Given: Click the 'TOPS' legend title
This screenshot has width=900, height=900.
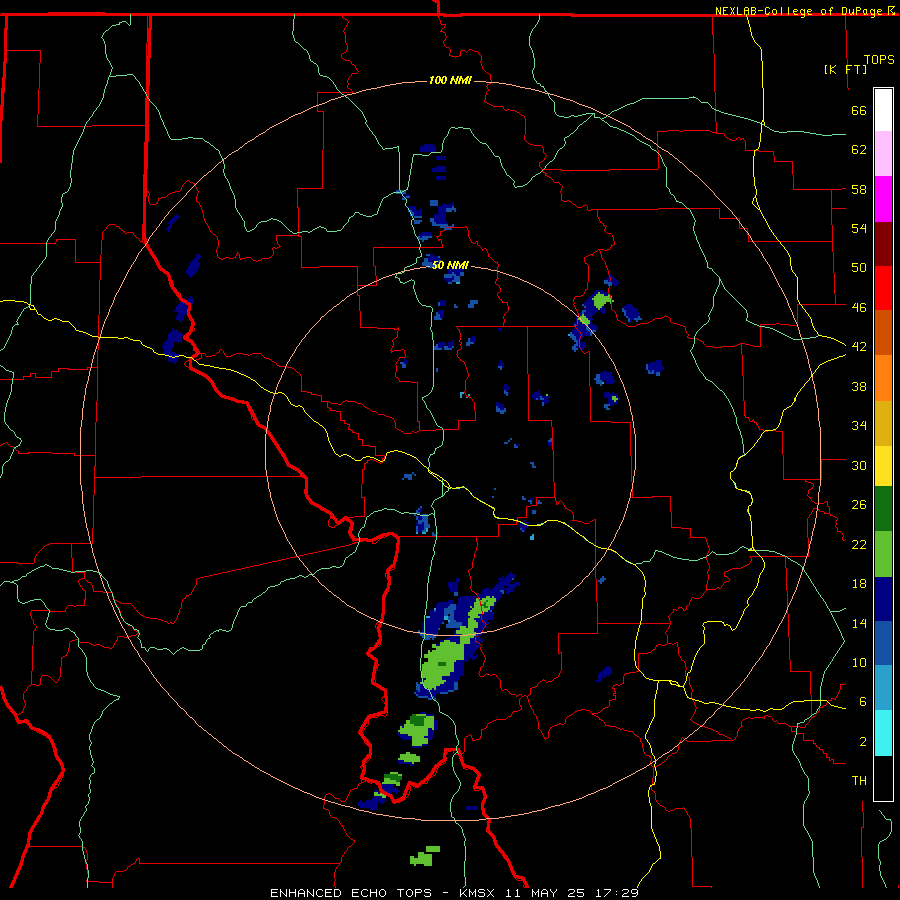Looking at the screenshot, I should pos(879,60).
